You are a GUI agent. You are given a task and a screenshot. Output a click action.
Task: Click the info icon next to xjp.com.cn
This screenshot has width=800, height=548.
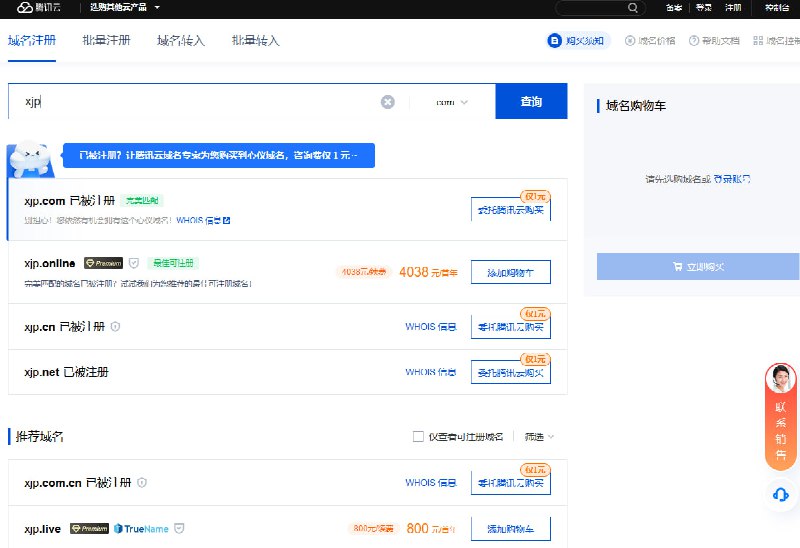tap(142, 482)
